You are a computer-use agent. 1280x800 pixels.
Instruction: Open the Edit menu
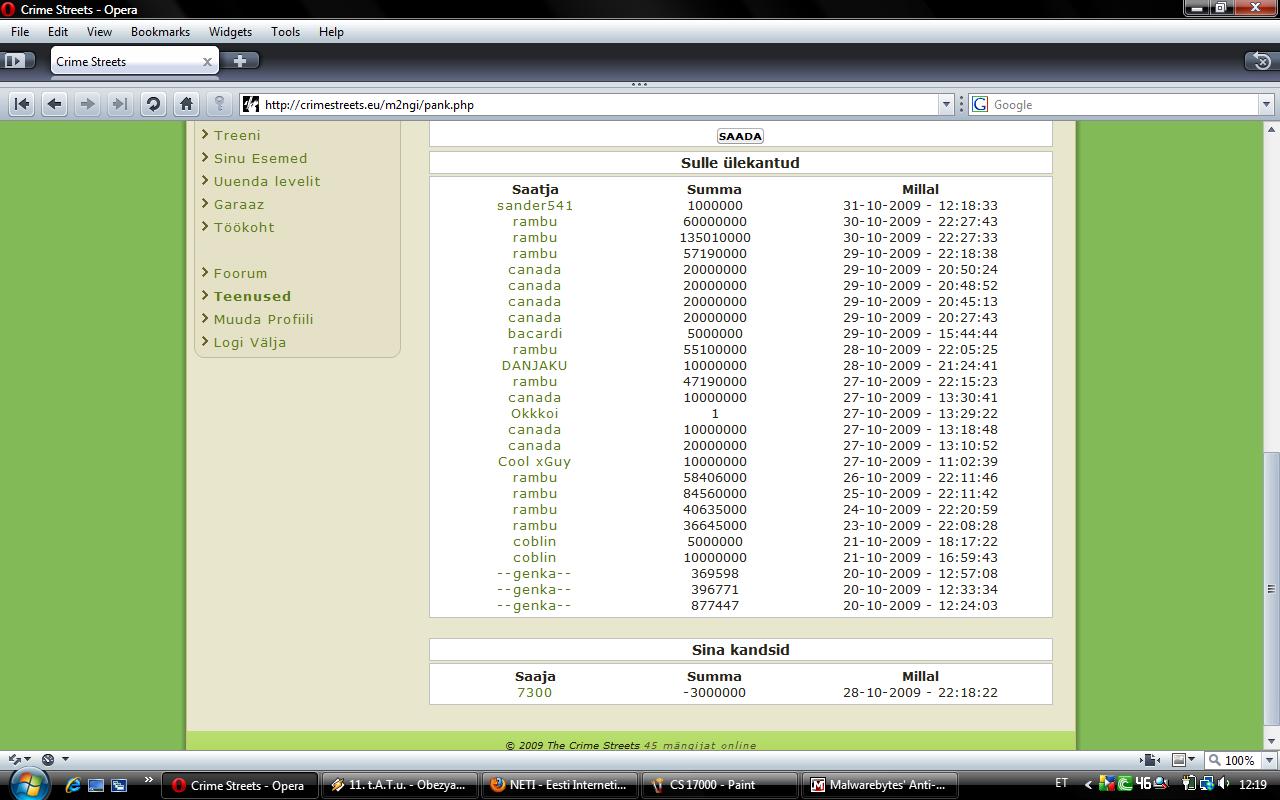(58, 31)
